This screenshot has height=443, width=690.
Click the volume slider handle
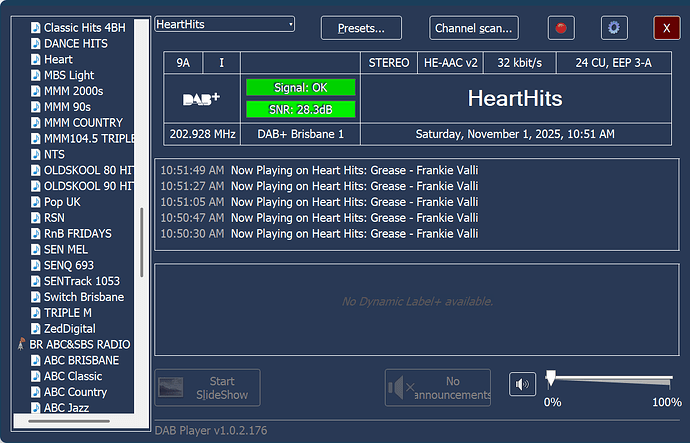click(x=550, y=378)
